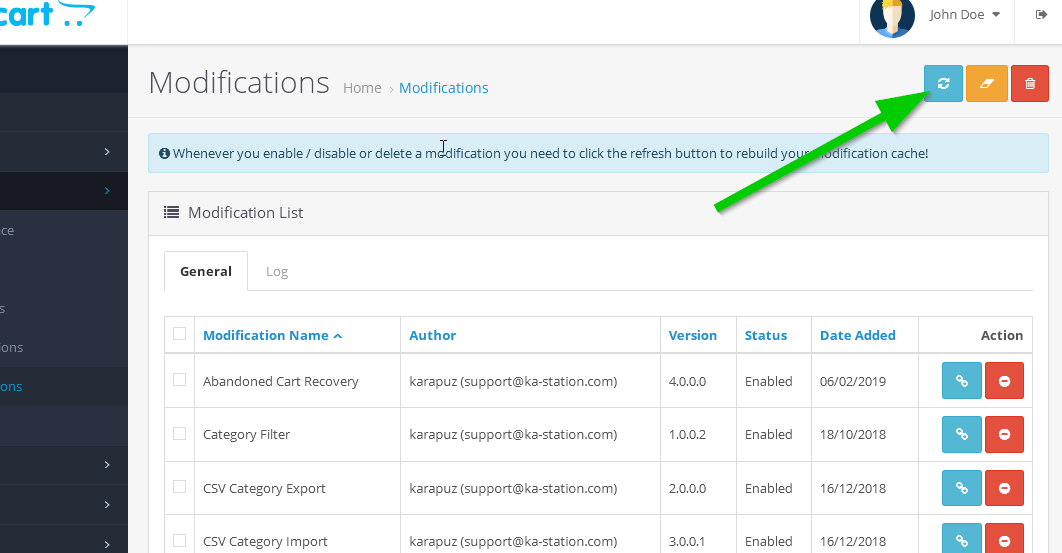Disable the Abandoned Cart Recovery modification

(x=1004, y=381)
